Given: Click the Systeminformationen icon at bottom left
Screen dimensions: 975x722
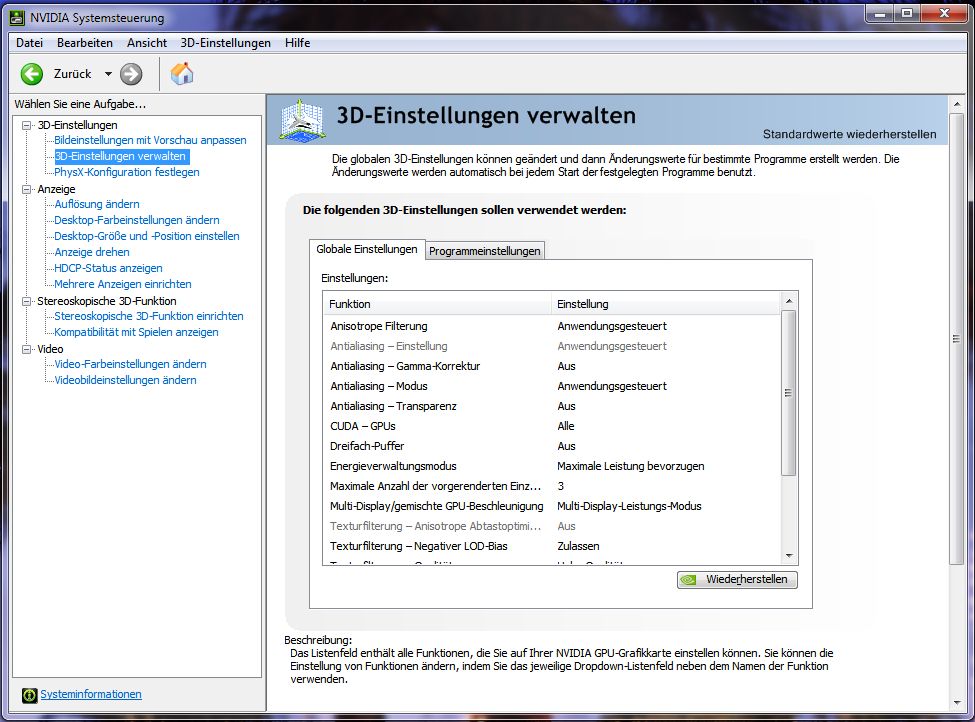Looking at the screenshot, I should point(29,695).
